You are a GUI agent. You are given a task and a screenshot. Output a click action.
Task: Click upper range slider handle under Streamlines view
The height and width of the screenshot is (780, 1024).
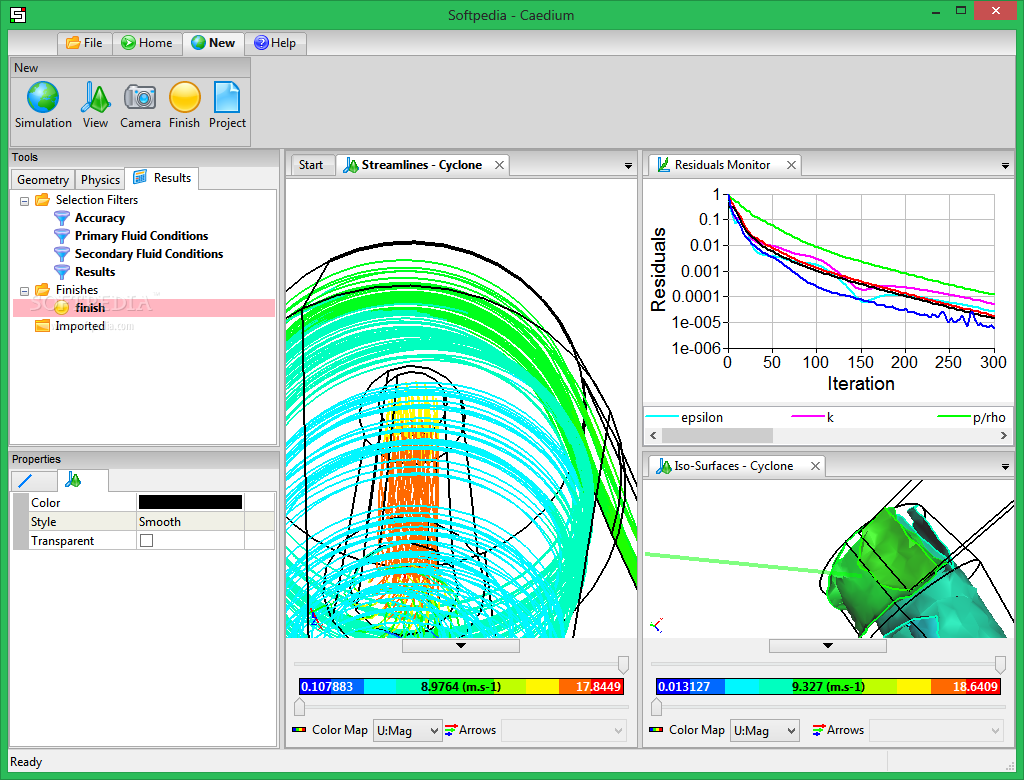coord(623,665)
